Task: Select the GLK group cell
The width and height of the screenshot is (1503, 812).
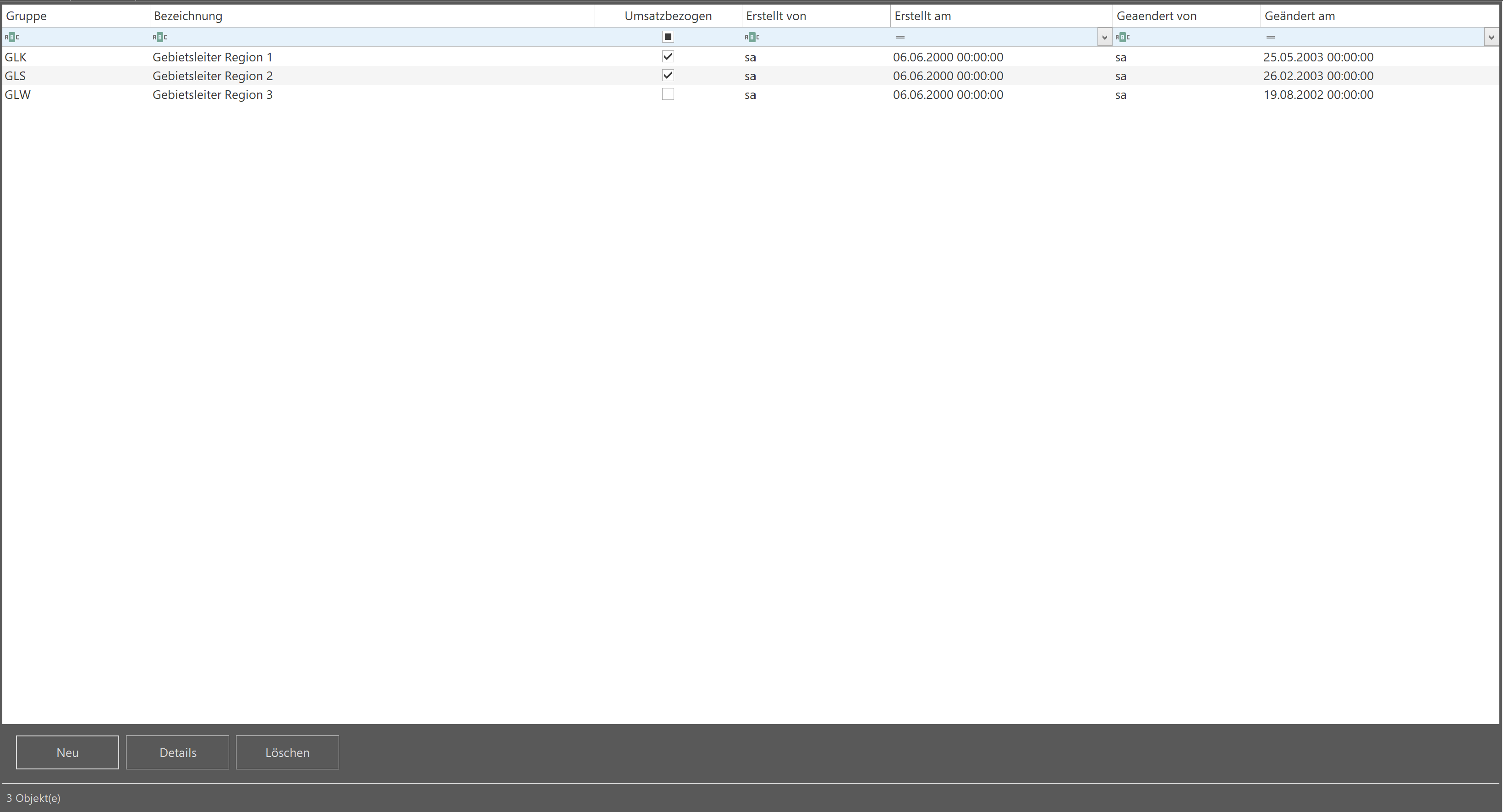Action: pyautogui.click(x=76, y=57)
